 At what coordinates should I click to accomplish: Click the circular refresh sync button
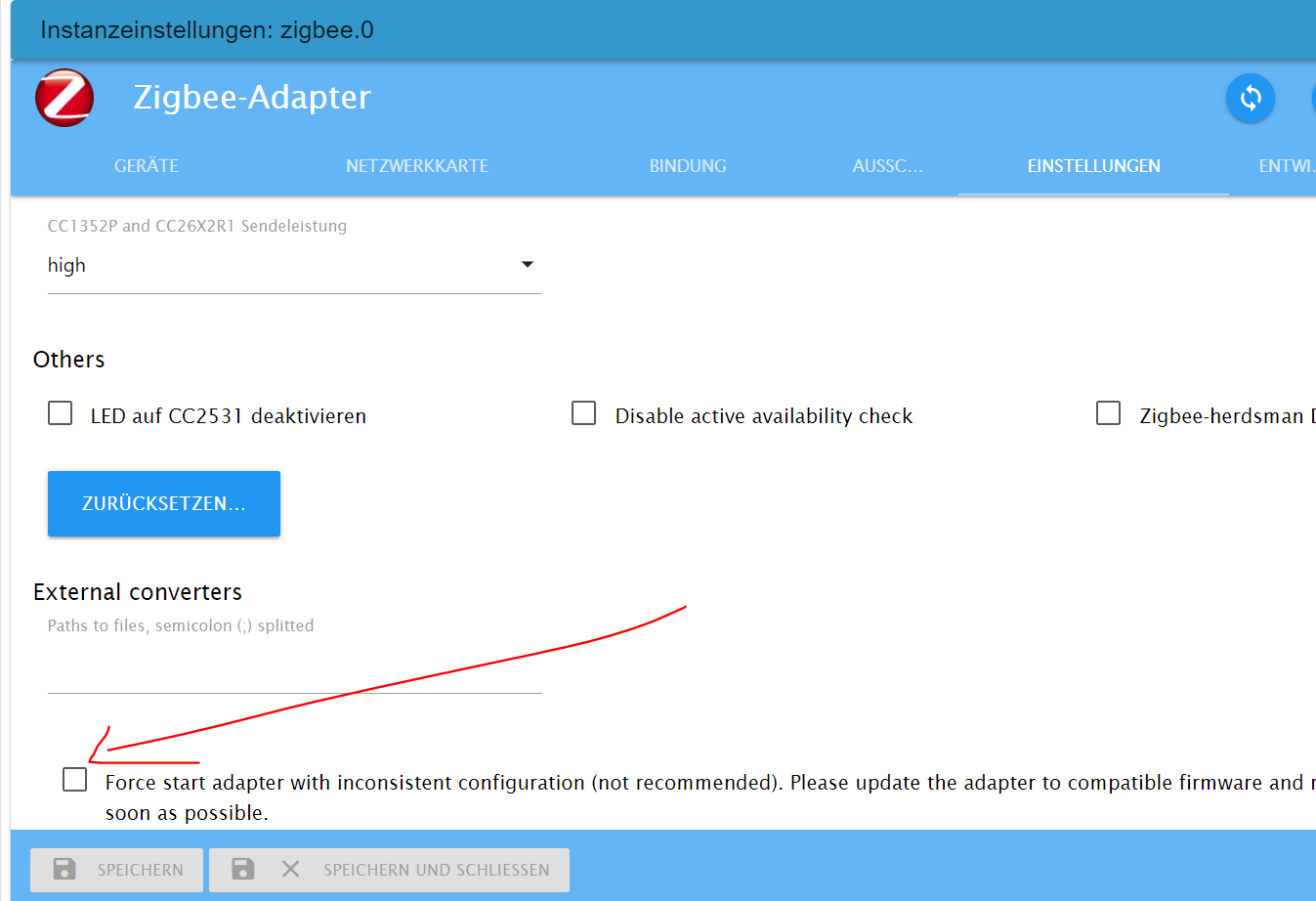1251,98
